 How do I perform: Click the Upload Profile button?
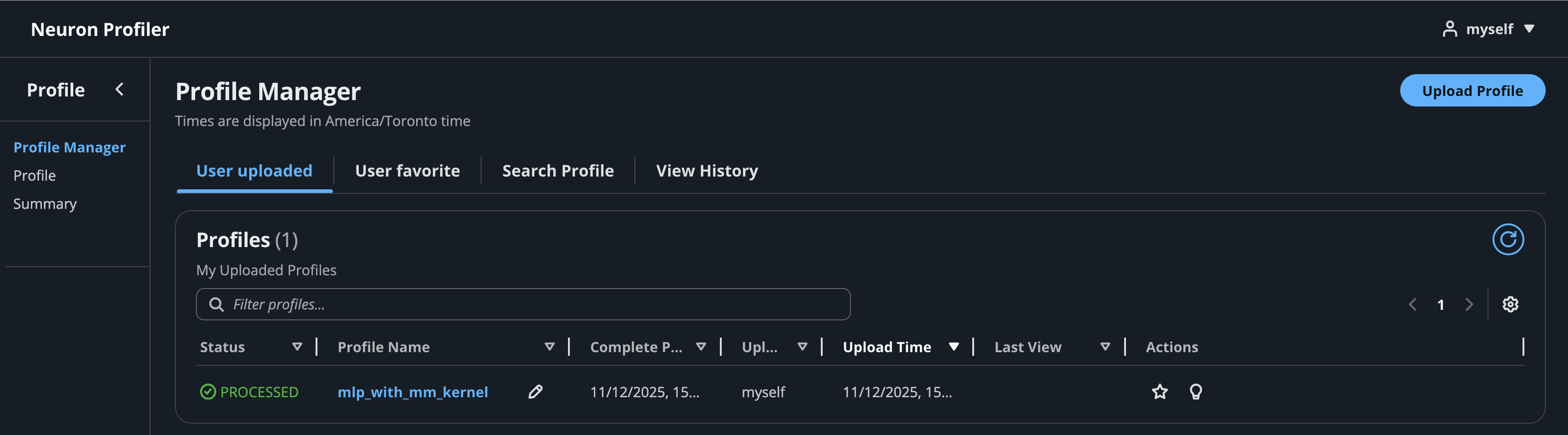pos(1473,90)
